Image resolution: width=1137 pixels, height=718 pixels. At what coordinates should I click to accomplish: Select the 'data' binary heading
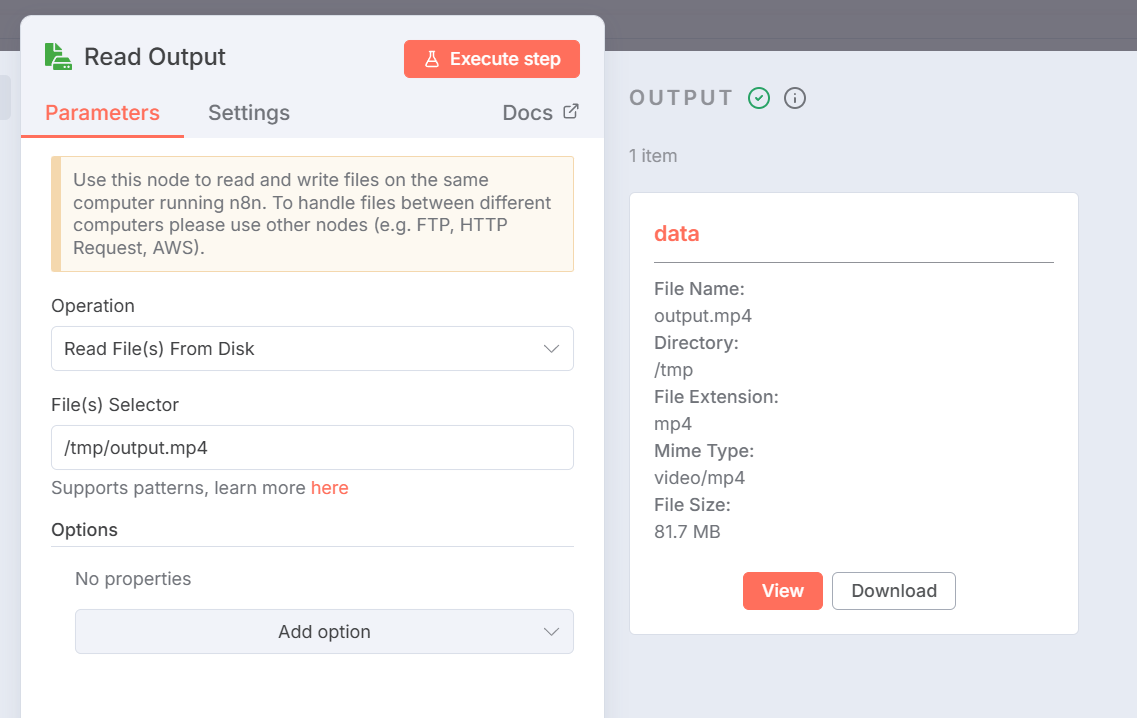[x=677, y=234]
